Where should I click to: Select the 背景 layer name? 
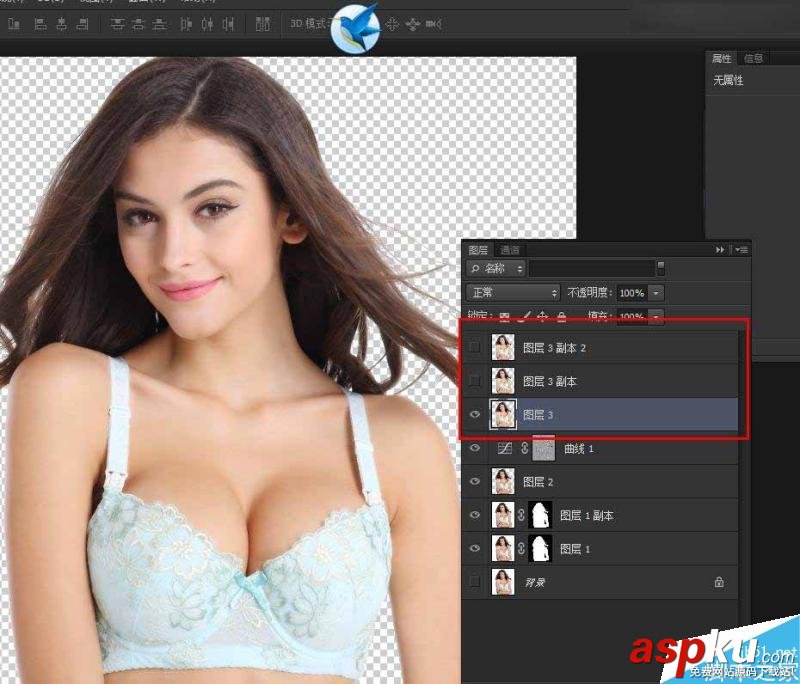535,582
